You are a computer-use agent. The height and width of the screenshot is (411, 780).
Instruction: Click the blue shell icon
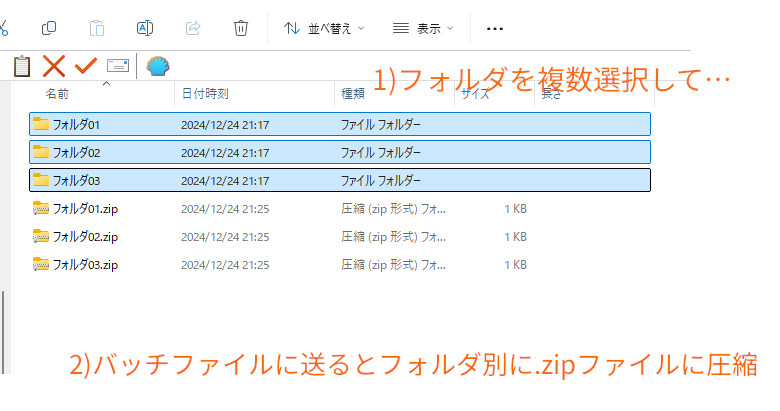click(158, 66)
